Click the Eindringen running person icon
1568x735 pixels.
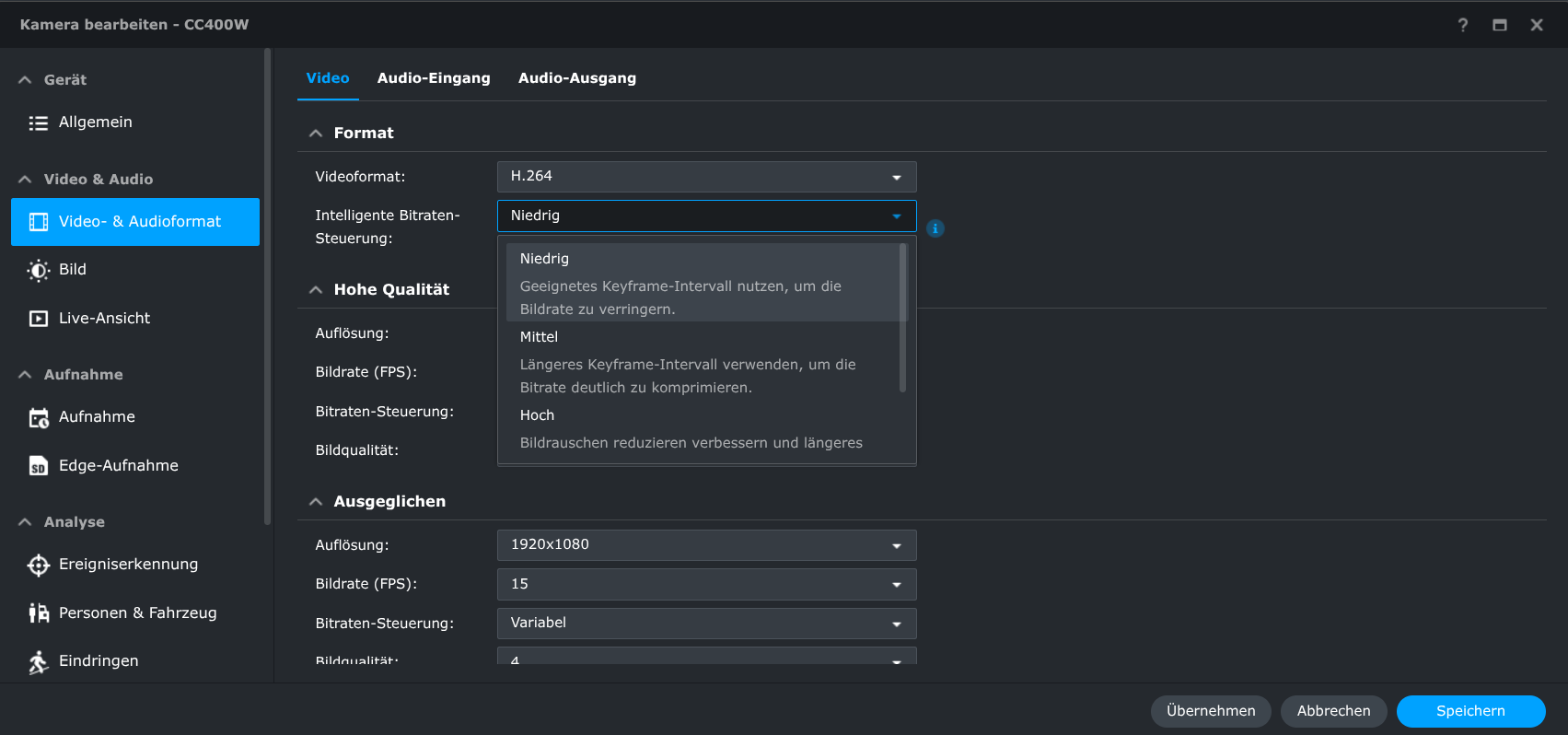[38, 661]
